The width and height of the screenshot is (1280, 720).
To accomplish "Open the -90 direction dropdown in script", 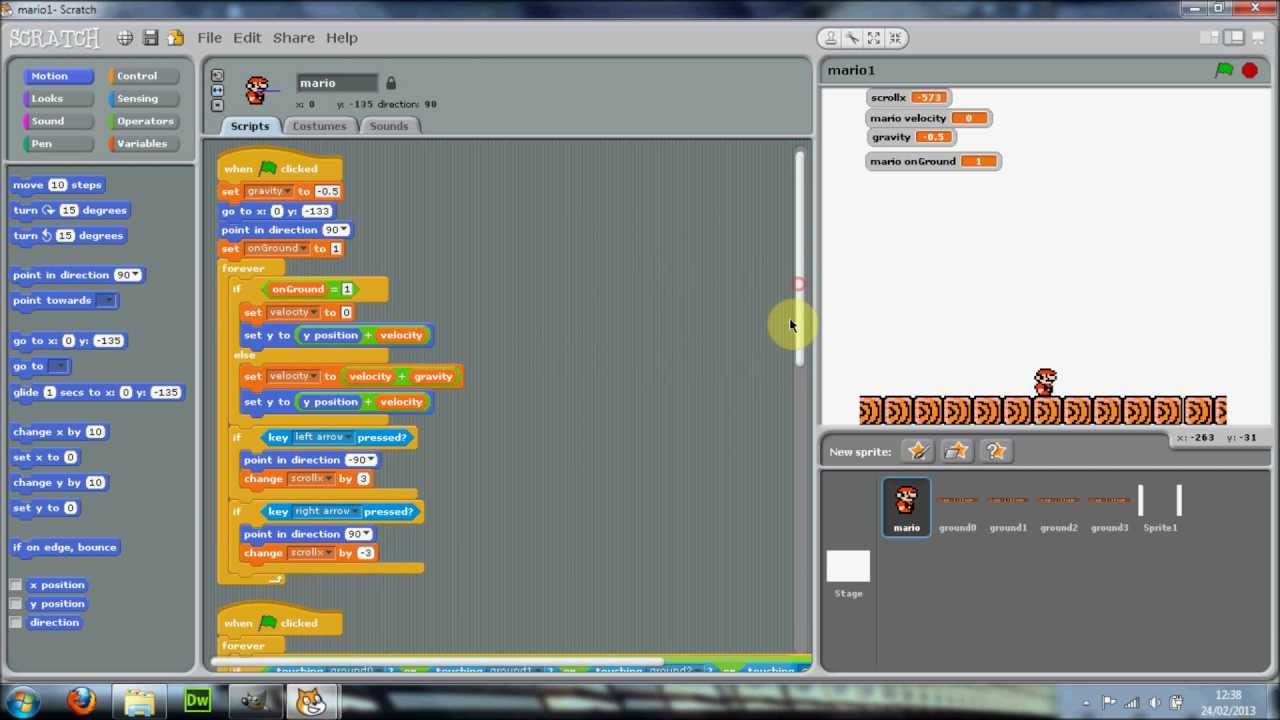I will [x=372, y=460].
